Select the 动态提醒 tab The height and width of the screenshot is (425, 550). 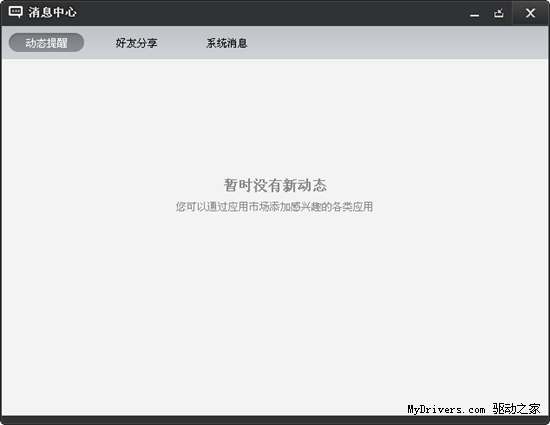46,43
